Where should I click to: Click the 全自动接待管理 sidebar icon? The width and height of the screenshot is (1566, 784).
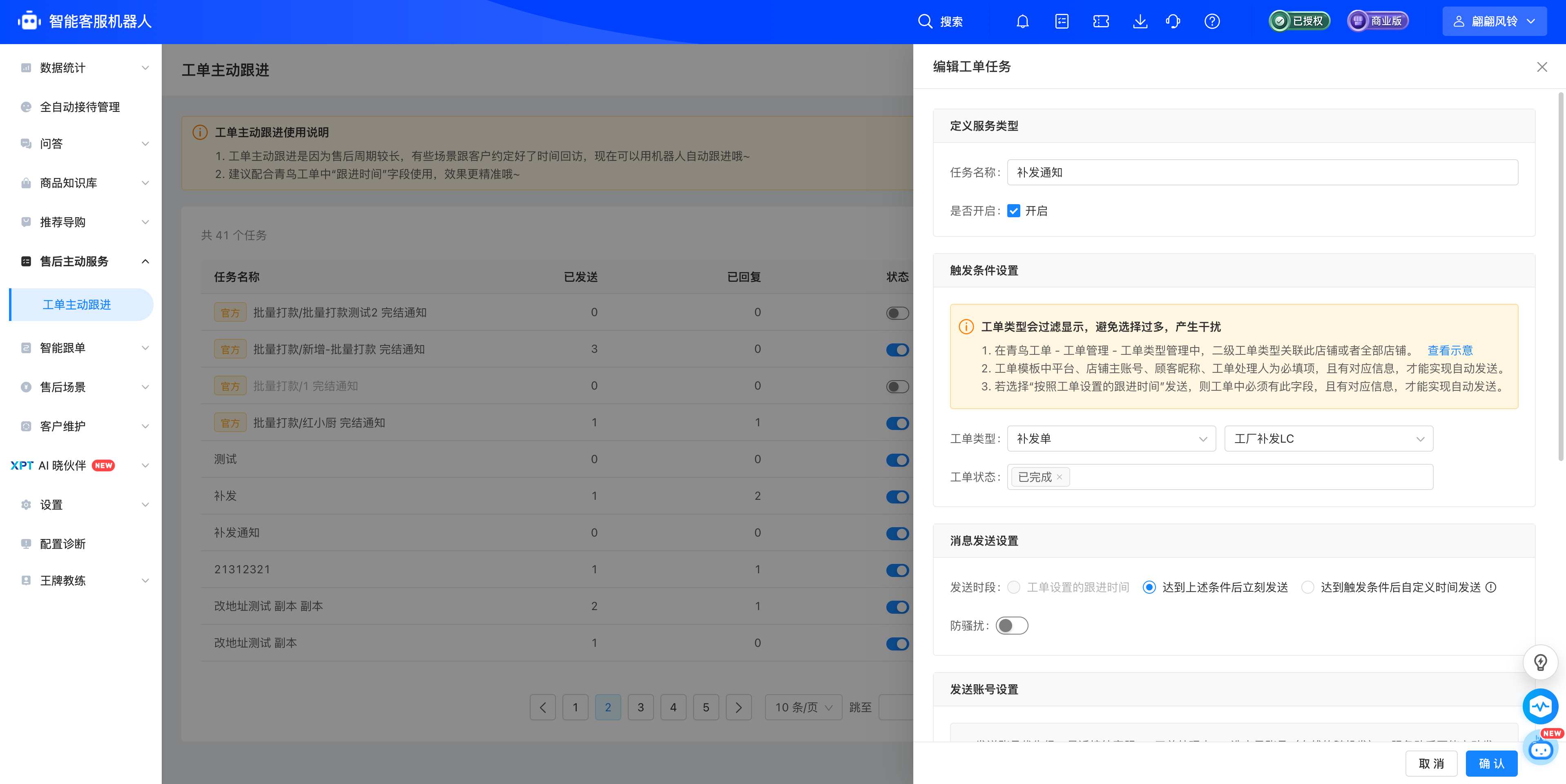[26, 107]
